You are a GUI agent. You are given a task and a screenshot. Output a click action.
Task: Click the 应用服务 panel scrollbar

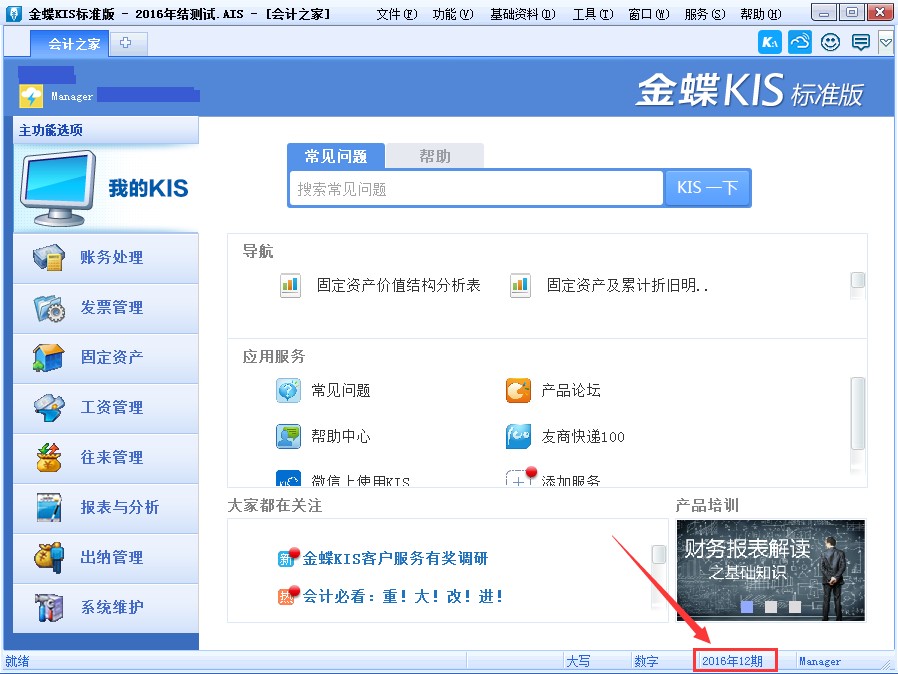pos(857,413)
